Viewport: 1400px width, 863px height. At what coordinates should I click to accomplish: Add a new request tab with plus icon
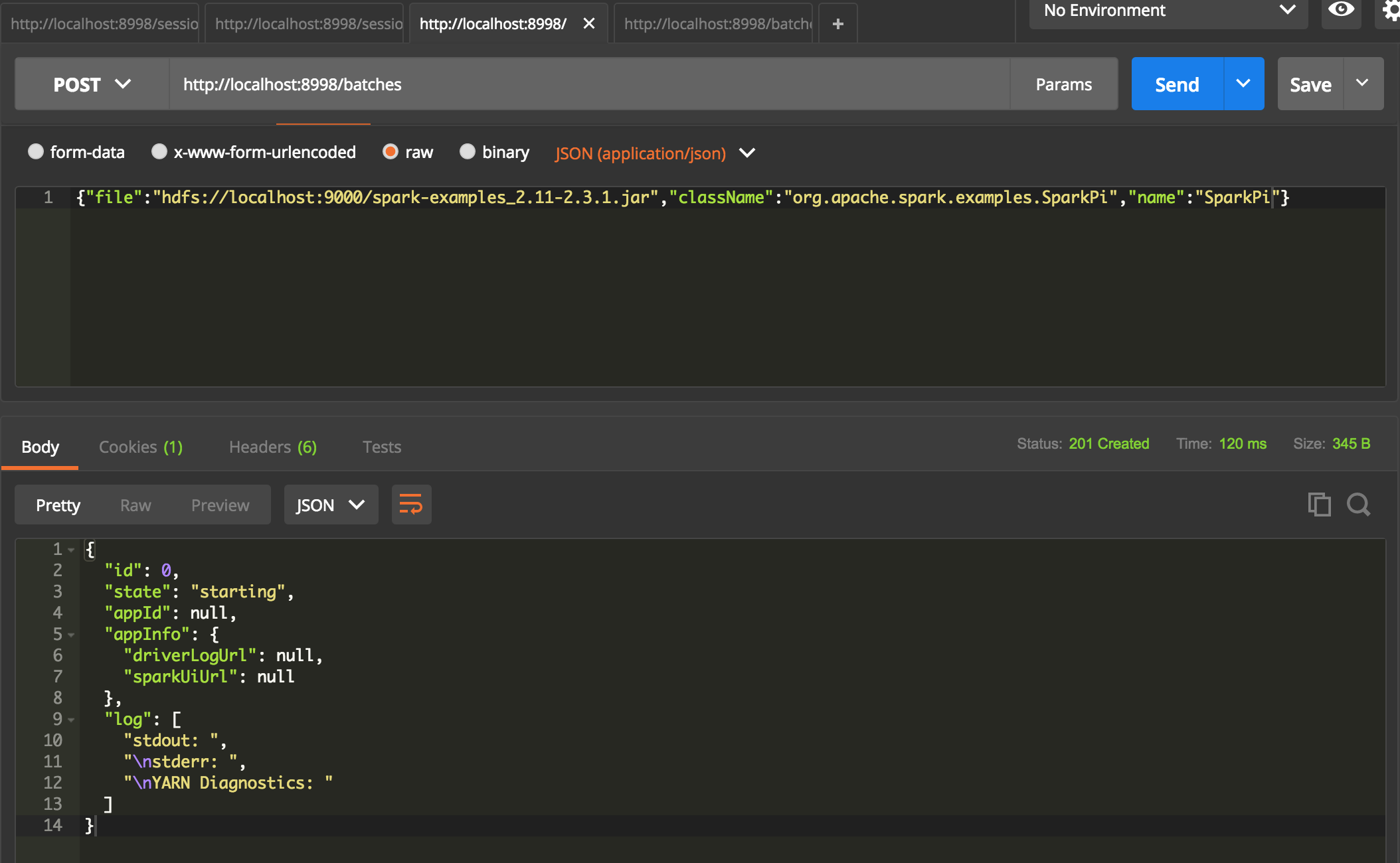(838, 24)
